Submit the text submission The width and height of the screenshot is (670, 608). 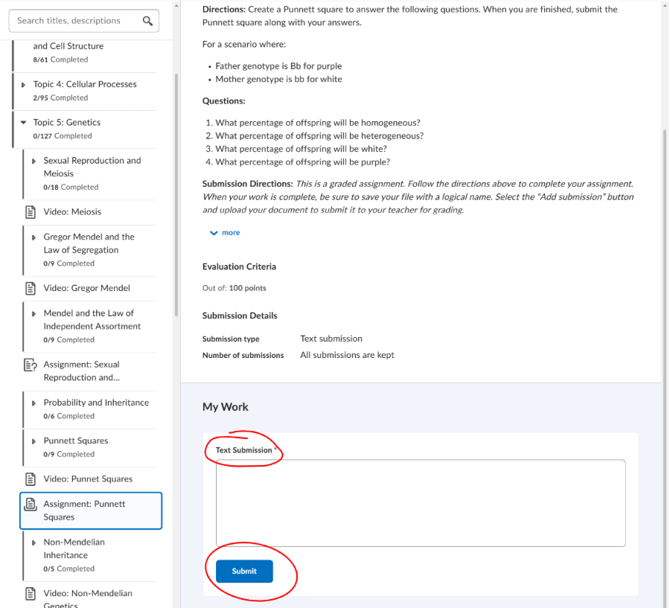[244, 571]
